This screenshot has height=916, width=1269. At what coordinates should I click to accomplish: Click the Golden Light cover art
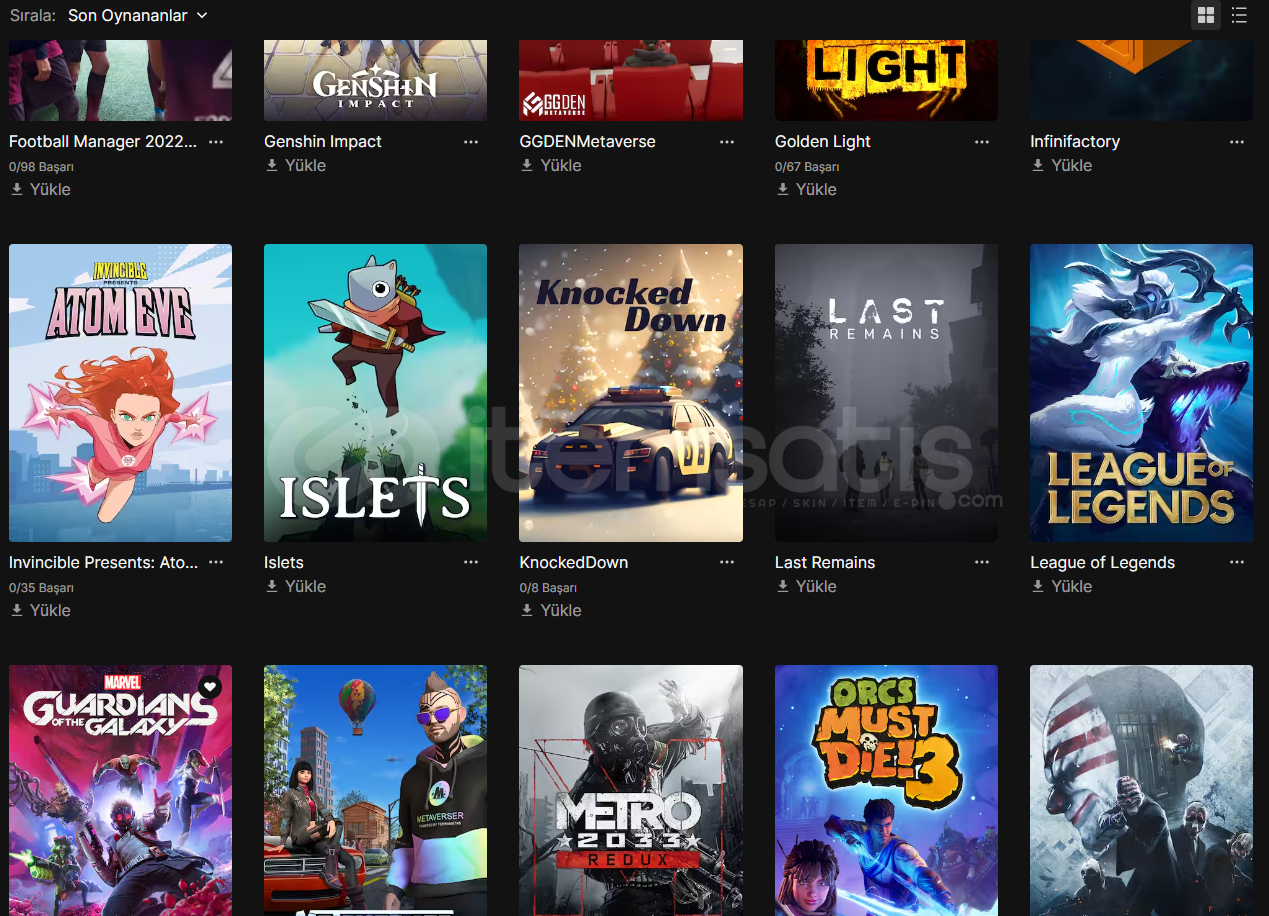click(886, 80)
